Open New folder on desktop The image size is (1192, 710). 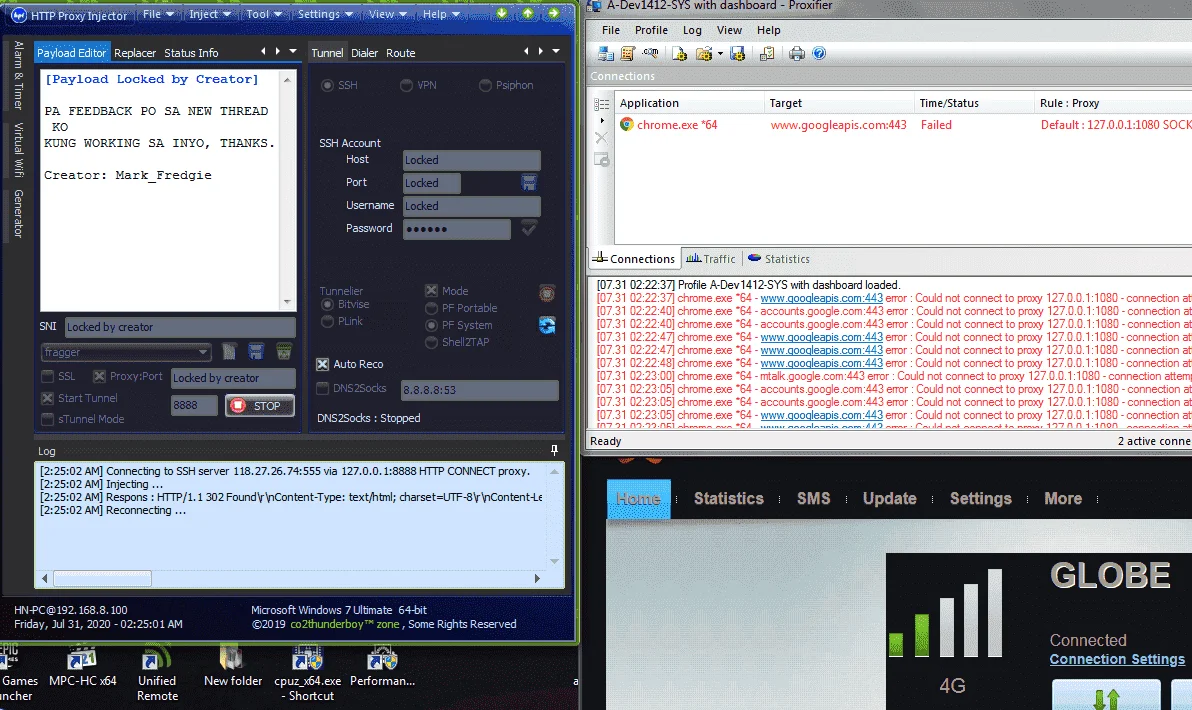pyautogui.click(x=233, y=667)
